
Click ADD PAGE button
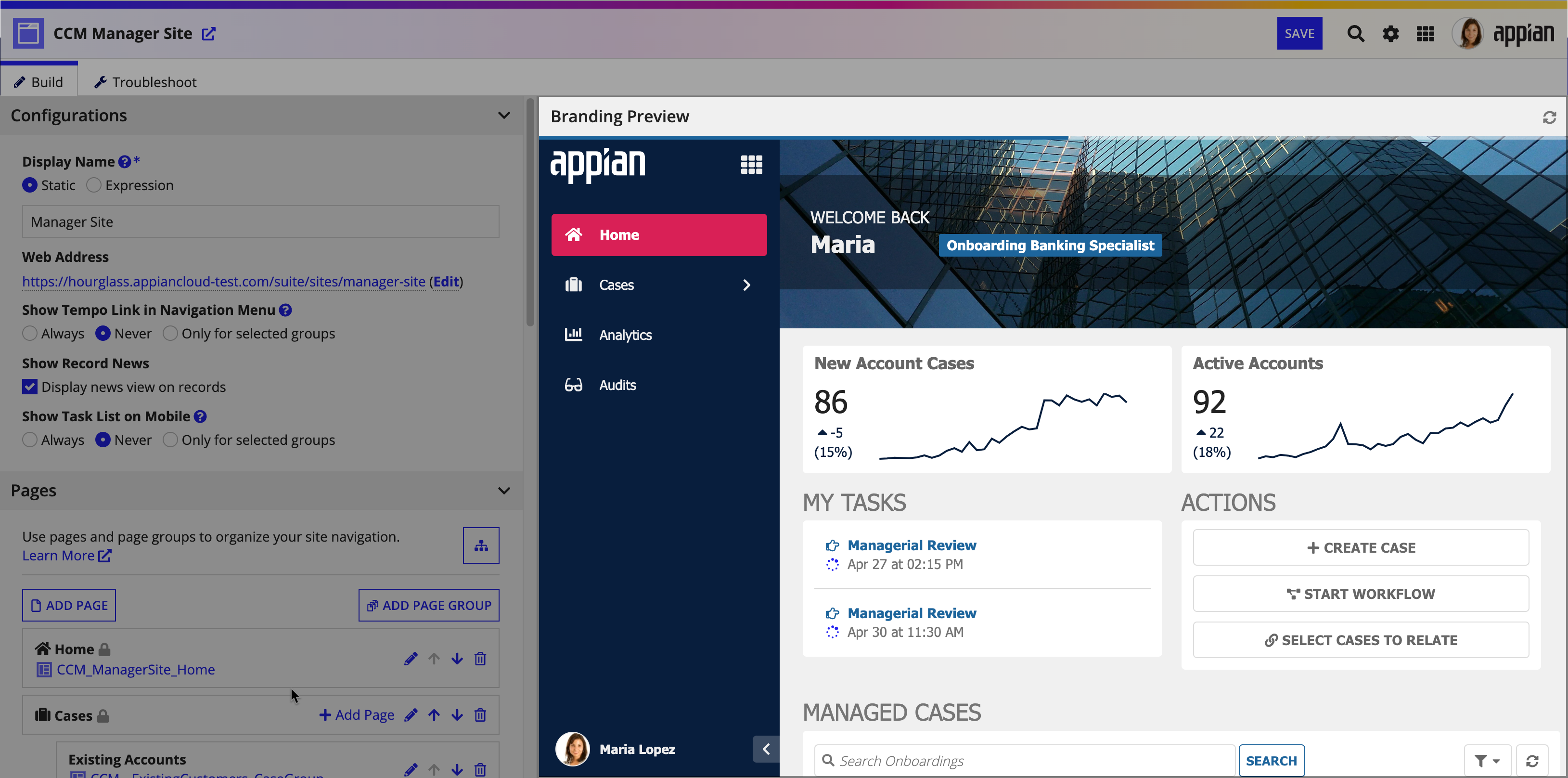point(69,605)
